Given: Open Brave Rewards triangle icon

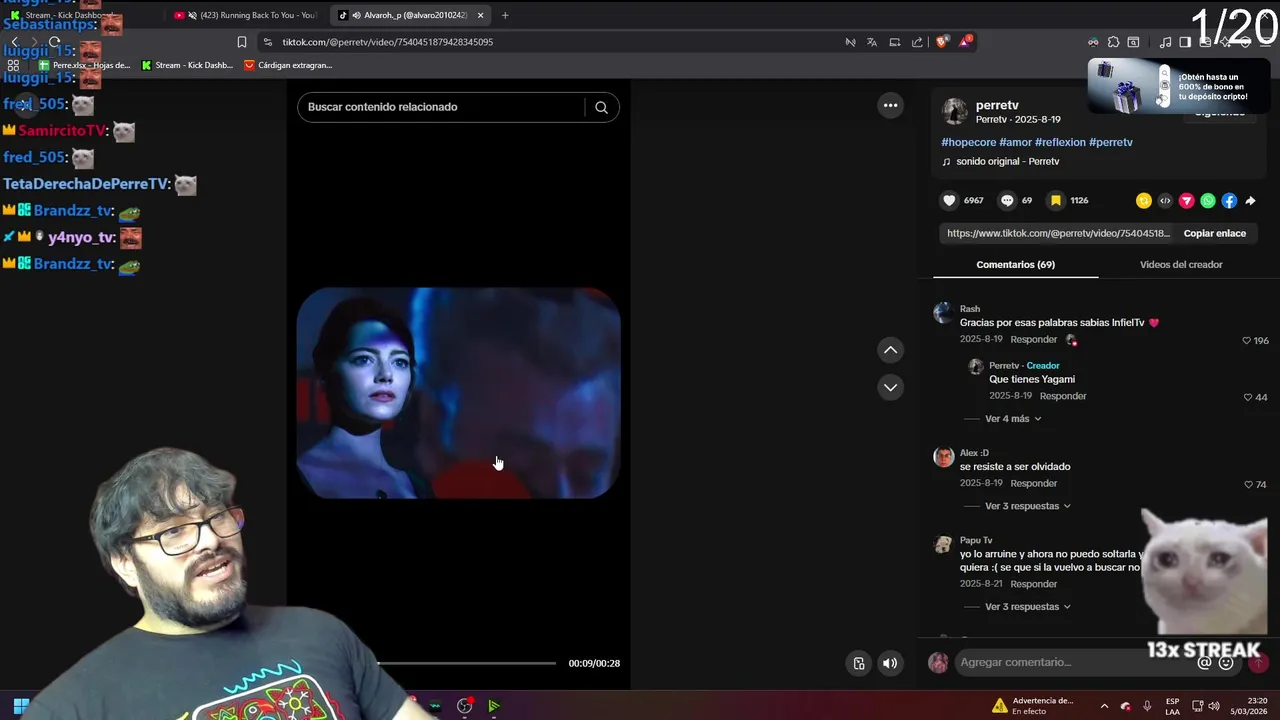Looking at the screenshot, I should [965, 42].
